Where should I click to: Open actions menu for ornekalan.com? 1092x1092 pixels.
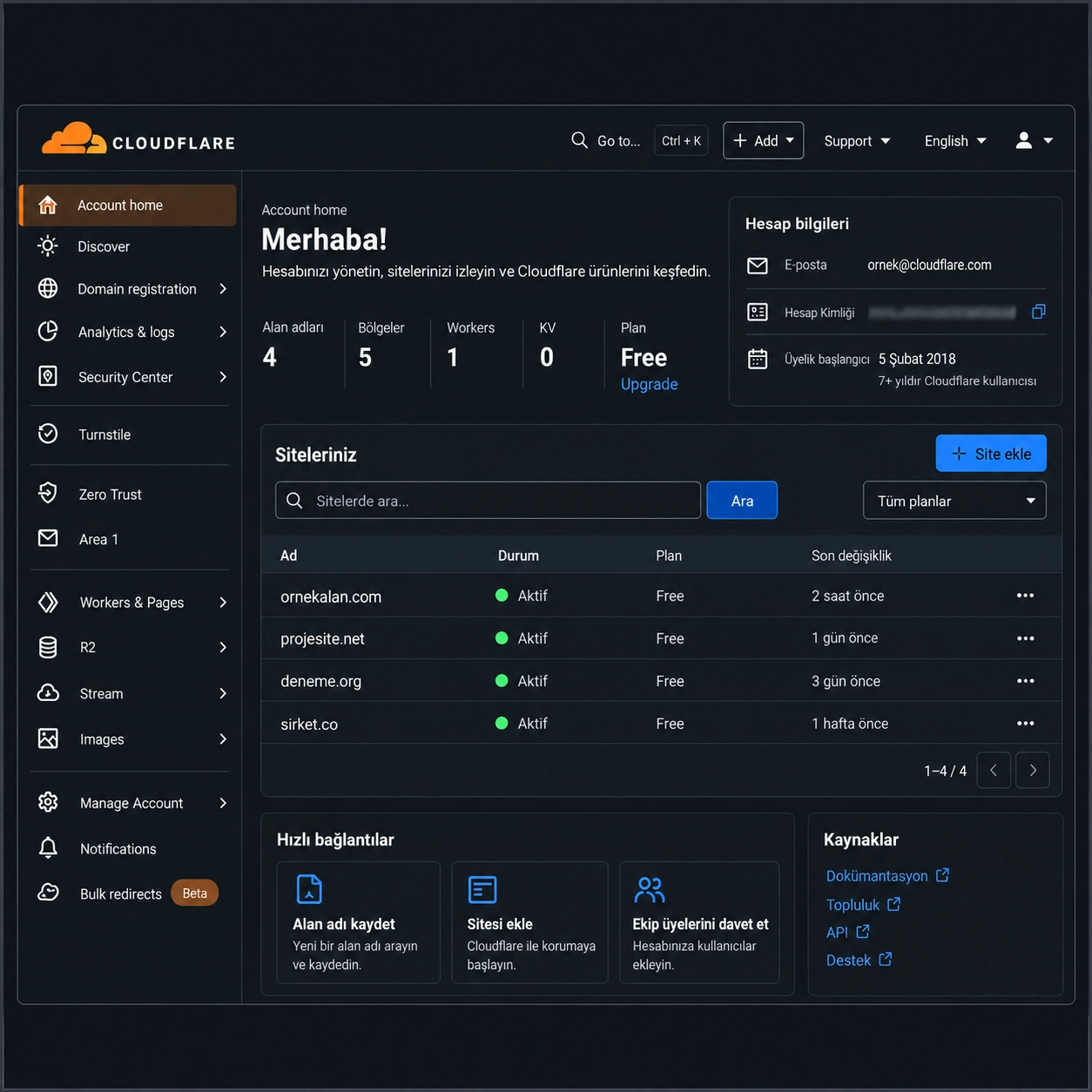pos(1025,596)
